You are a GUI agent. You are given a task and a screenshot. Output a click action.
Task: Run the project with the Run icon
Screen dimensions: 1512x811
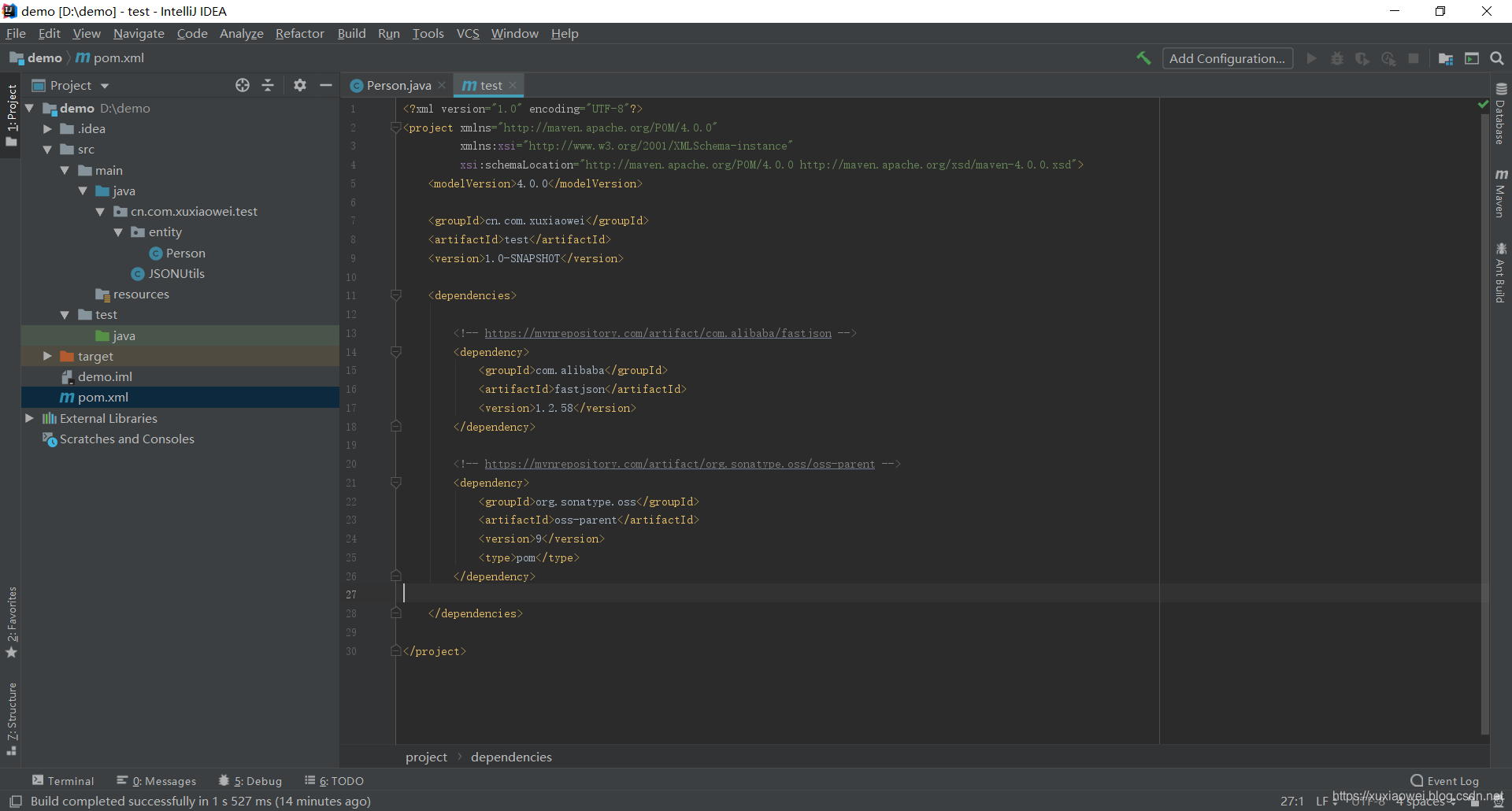pyautogui.click(x=1311, y=58)
